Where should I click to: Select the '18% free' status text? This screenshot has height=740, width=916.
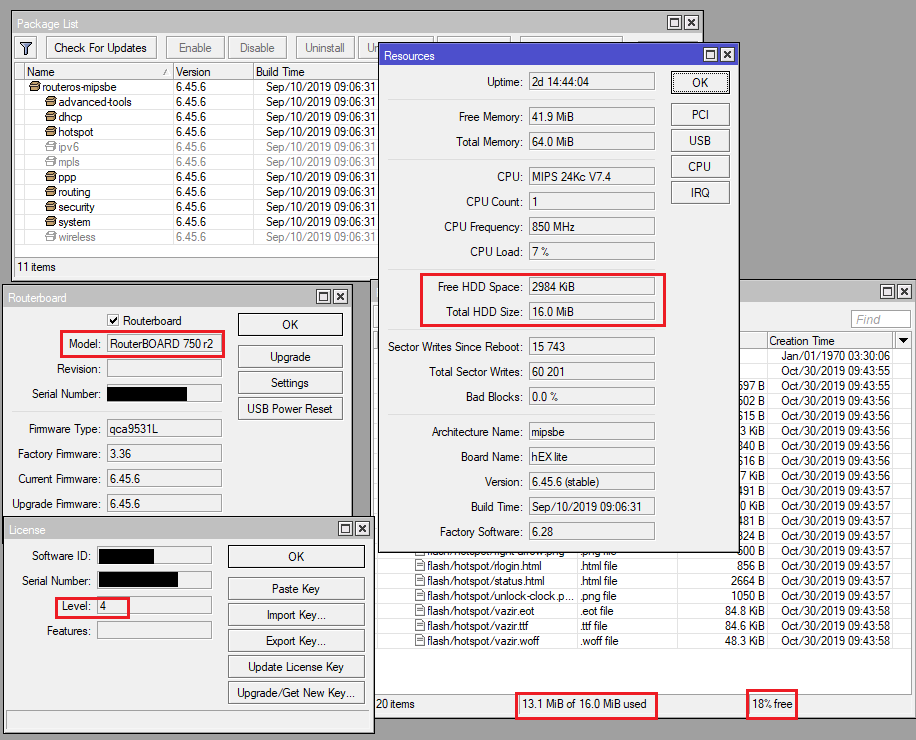(x=772, y=704)
